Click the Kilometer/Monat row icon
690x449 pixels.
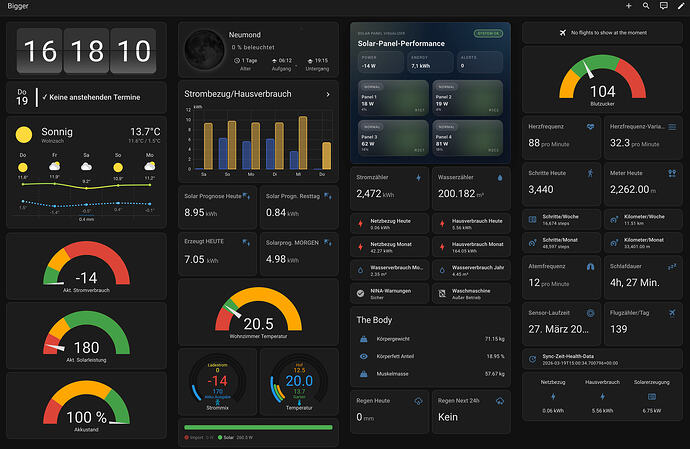pos(614,243)
